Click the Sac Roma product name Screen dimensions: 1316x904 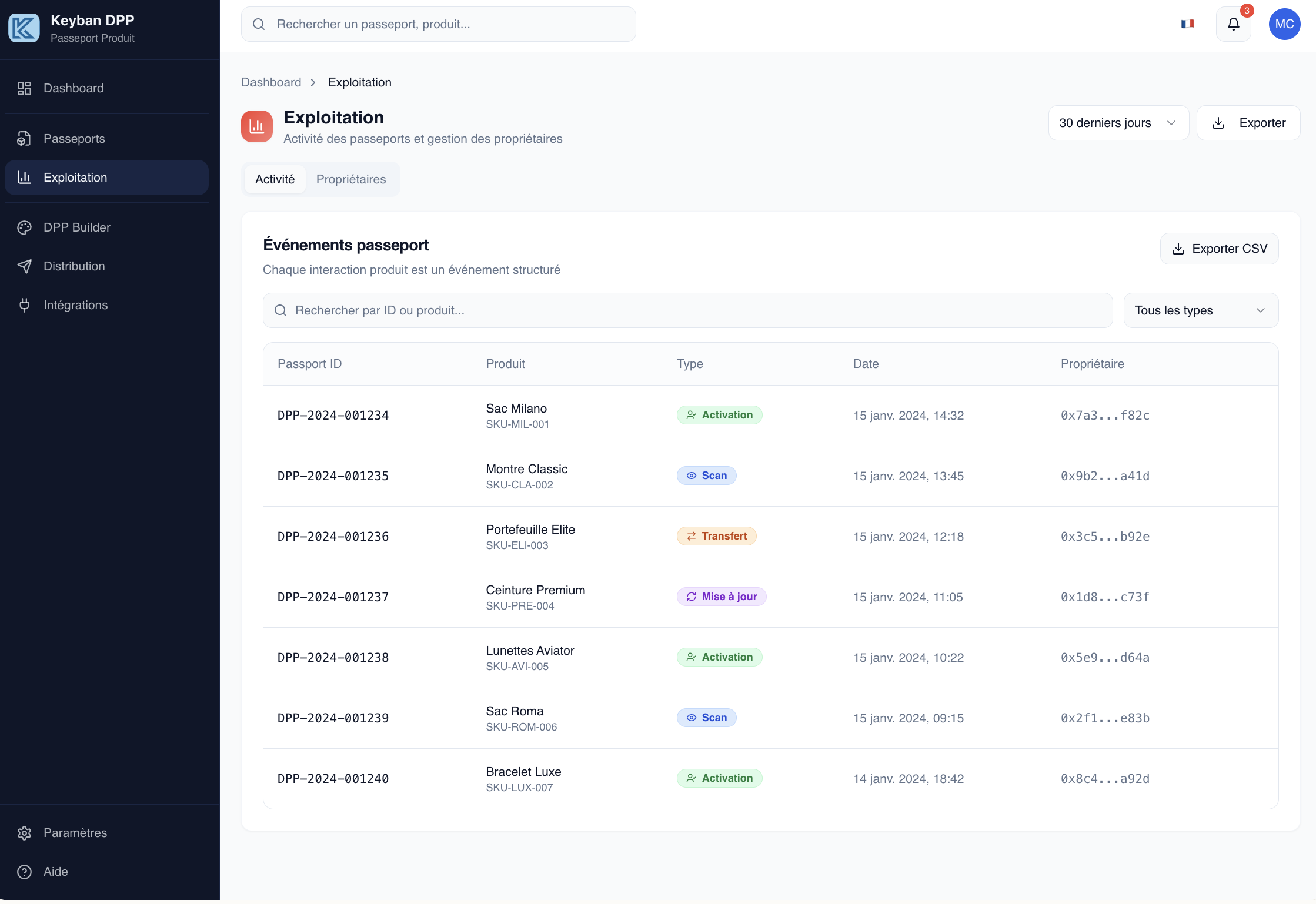515,711
